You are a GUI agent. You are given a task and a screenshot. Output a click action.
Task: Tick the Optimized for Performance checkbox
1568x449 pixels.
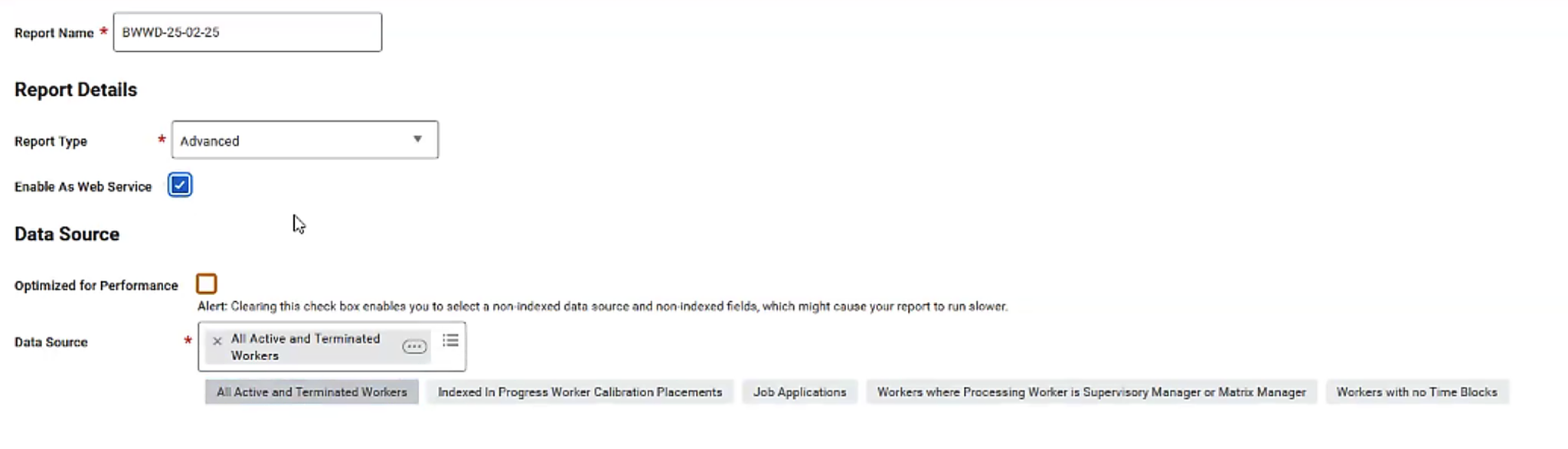tap(206, 284)
